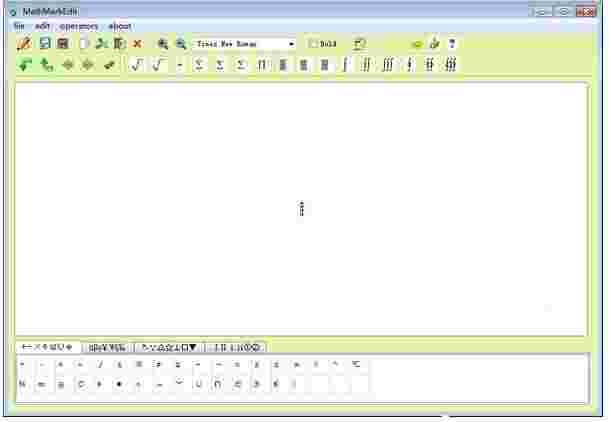
Task: Insert the union symbol from palette
Action: (198, 384)
